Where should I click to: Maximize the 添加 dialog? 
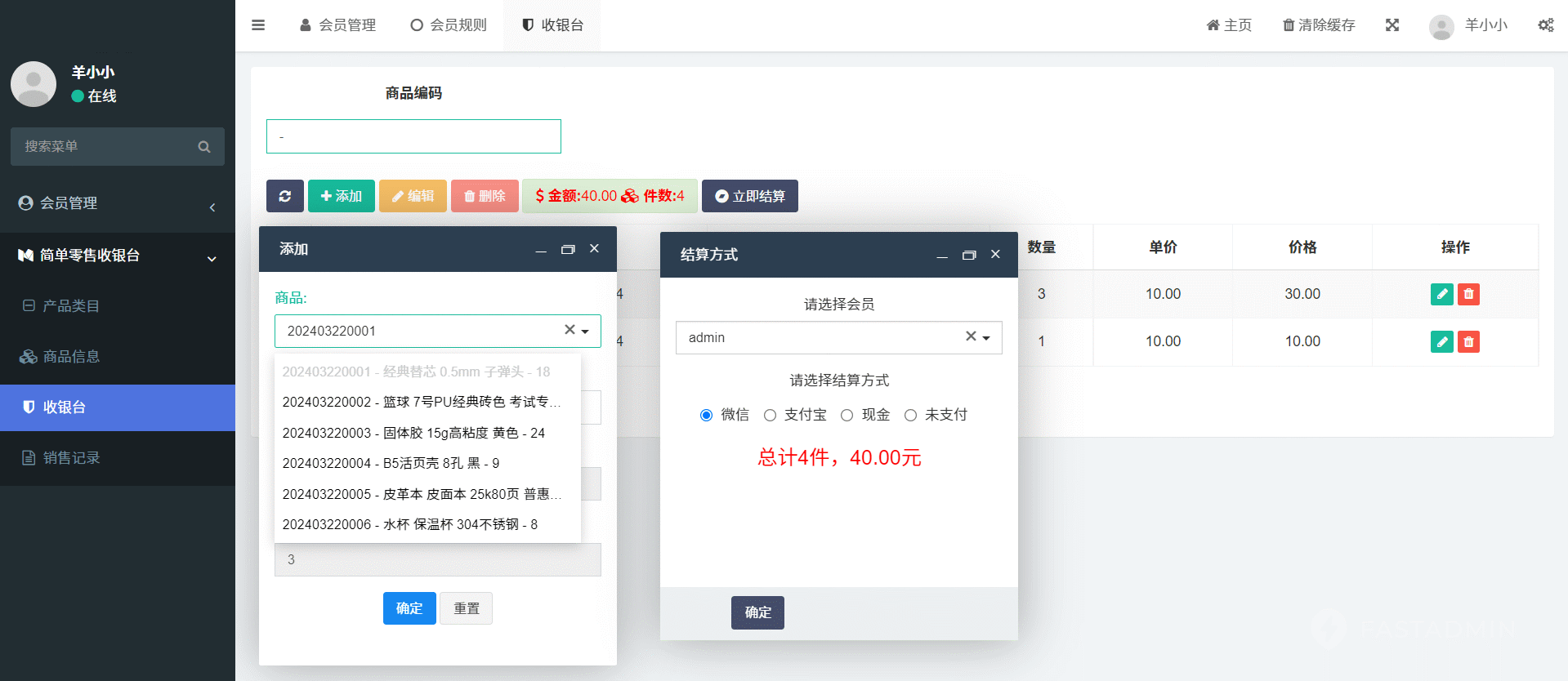tap(568, 249)
